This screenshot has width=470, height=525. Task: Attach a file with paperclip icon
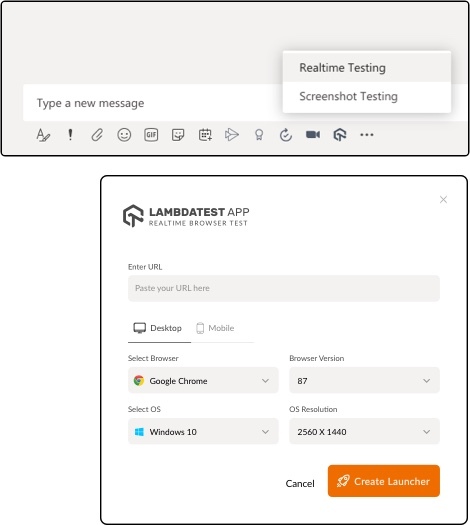coord(97,135)
